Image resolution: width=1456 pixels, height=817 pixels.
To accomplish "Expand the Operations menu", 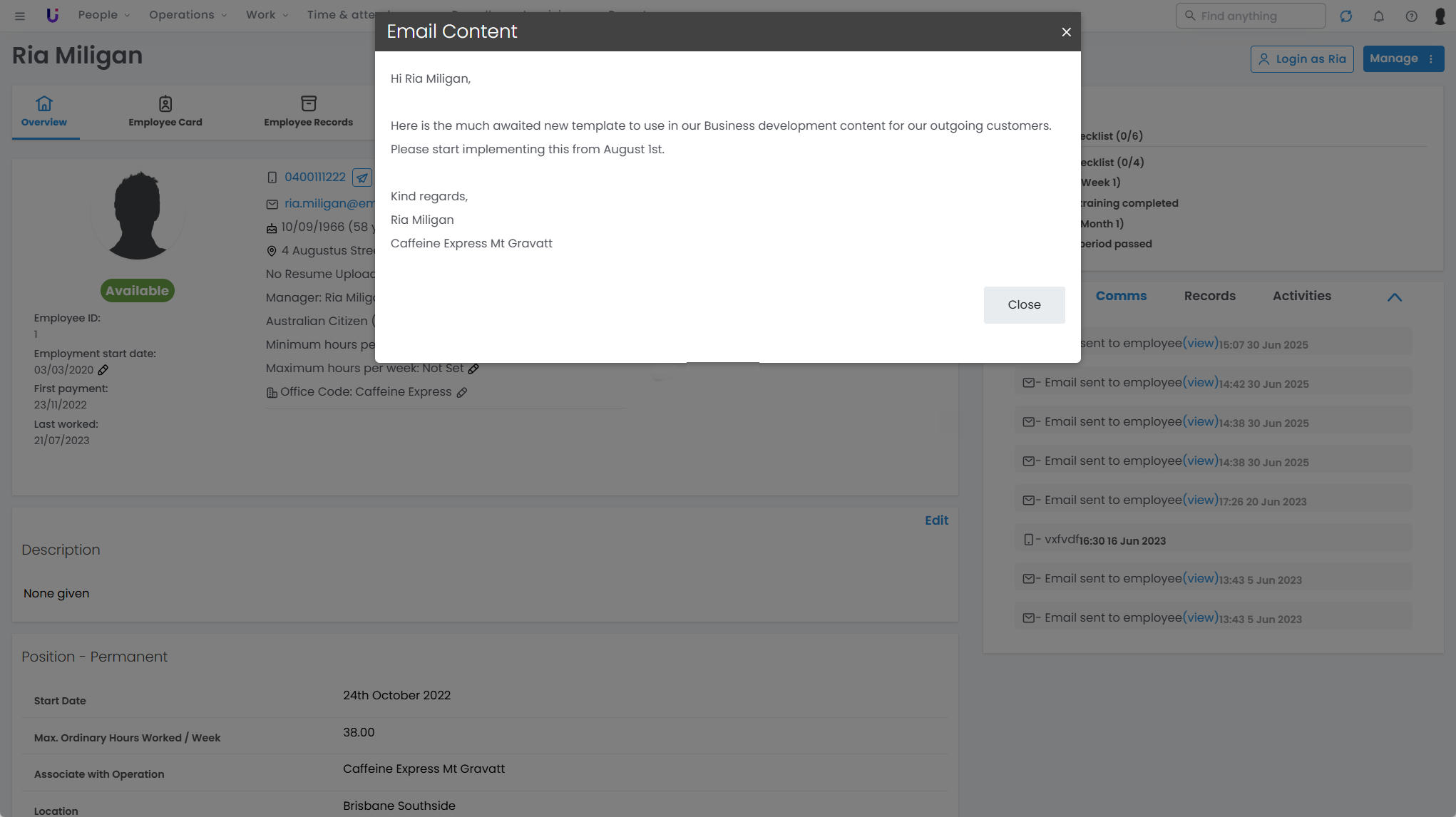I will [x=188, y=15].
